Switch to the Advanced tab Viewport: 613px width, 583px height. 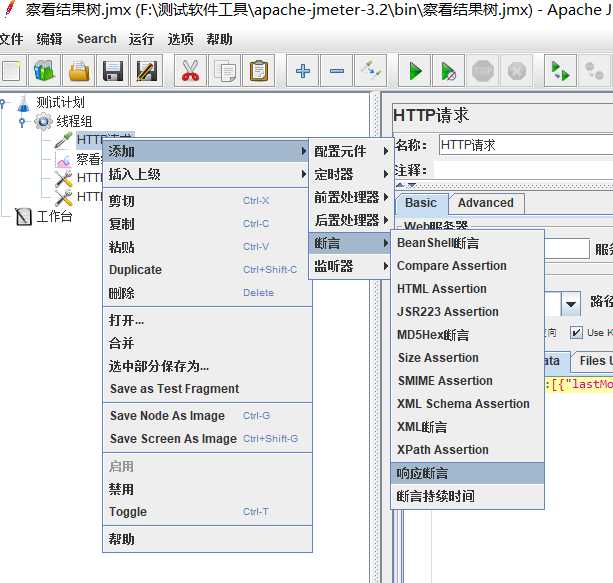[486, 203]
